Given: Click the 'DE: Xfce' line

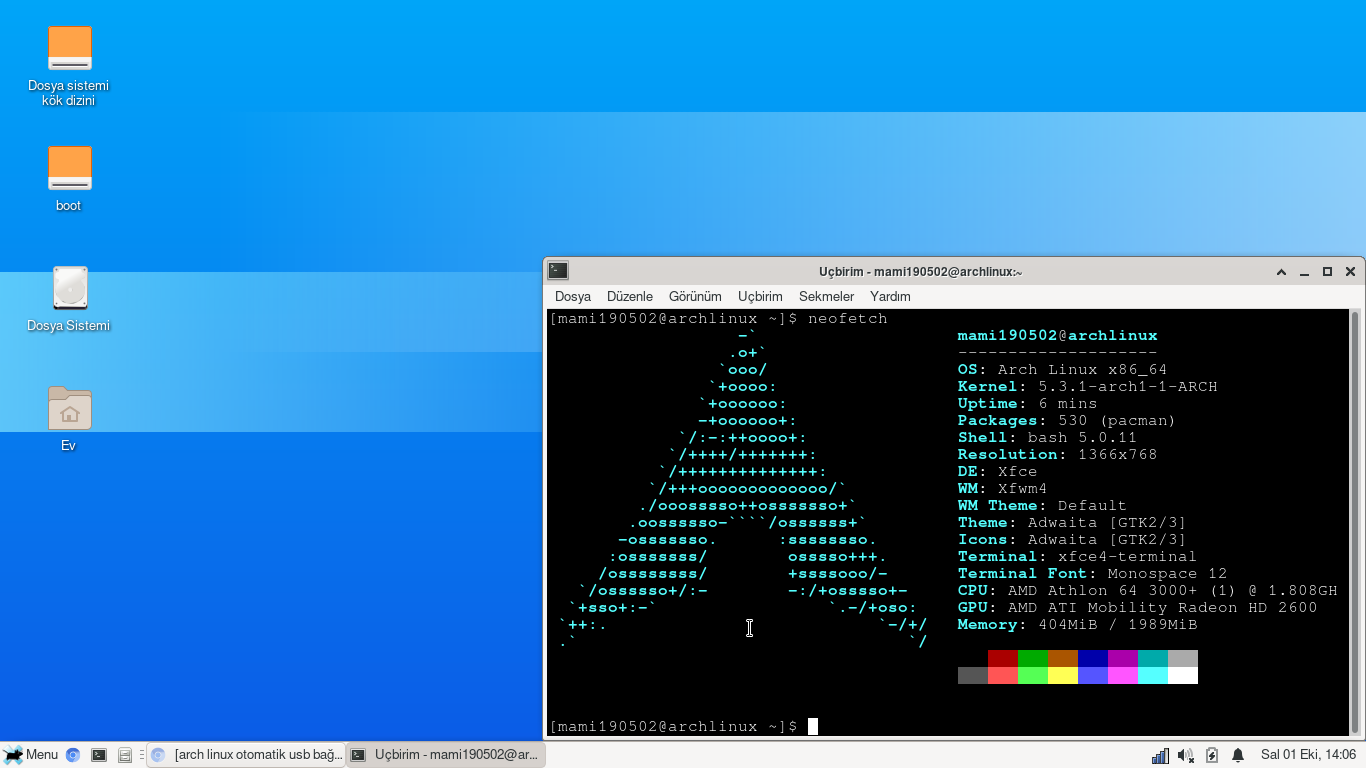Looking at the screenshot, I should tap(998, 471).
